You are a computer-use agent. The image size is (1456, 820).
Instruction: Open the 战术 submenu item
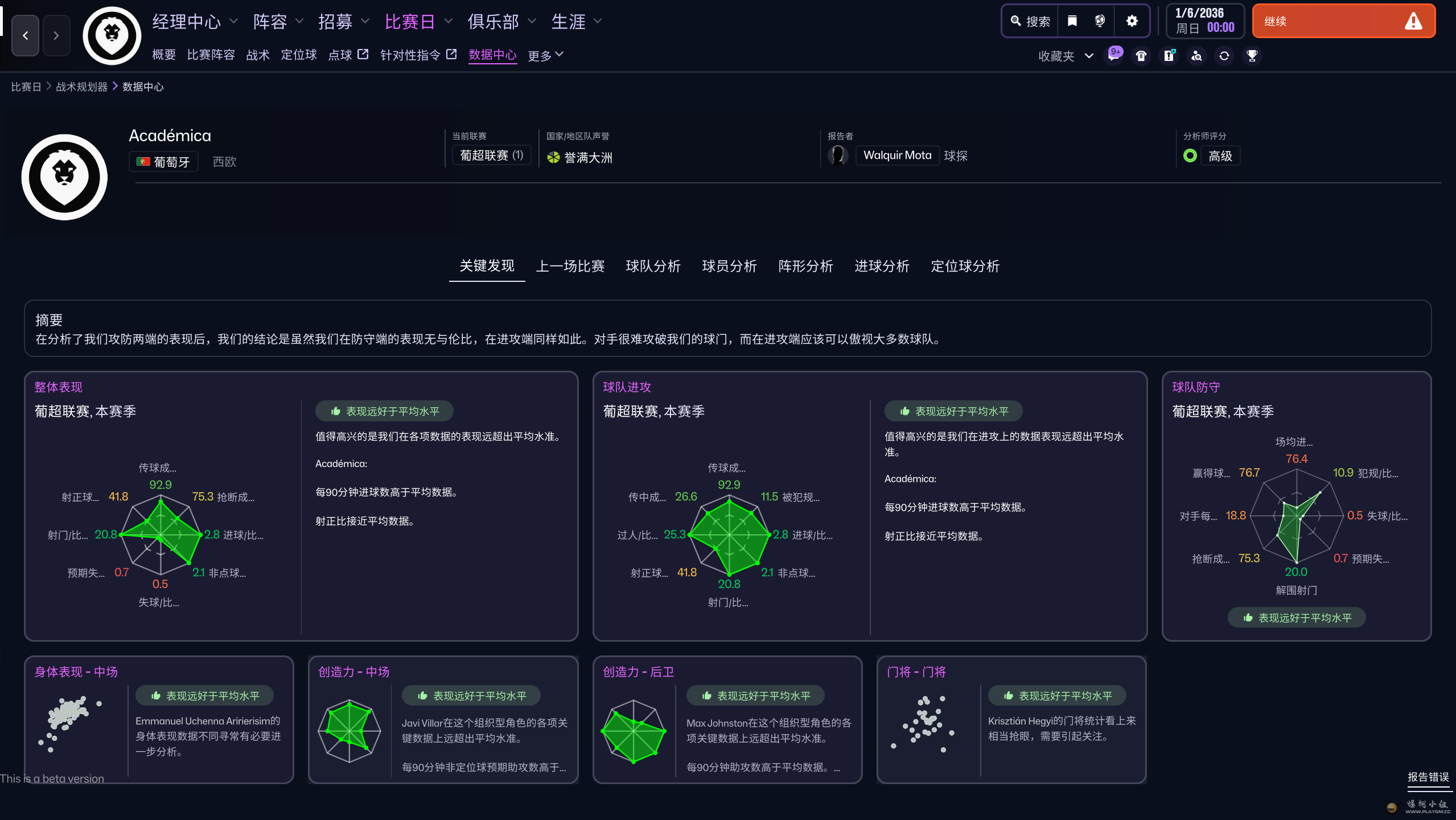[257, 55]
